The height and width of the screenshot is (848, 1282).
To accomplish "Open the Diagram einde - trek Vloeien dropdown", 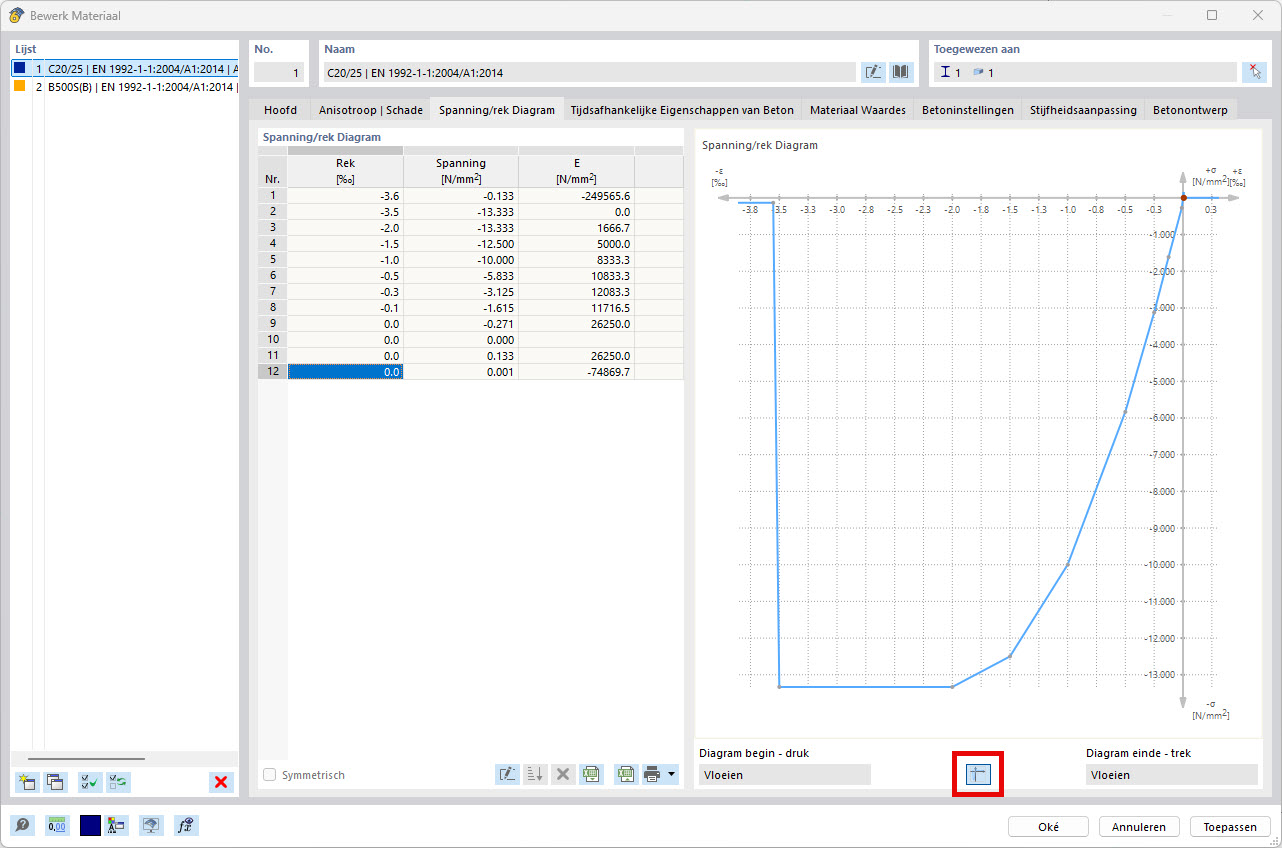I will click(1170, 774).
